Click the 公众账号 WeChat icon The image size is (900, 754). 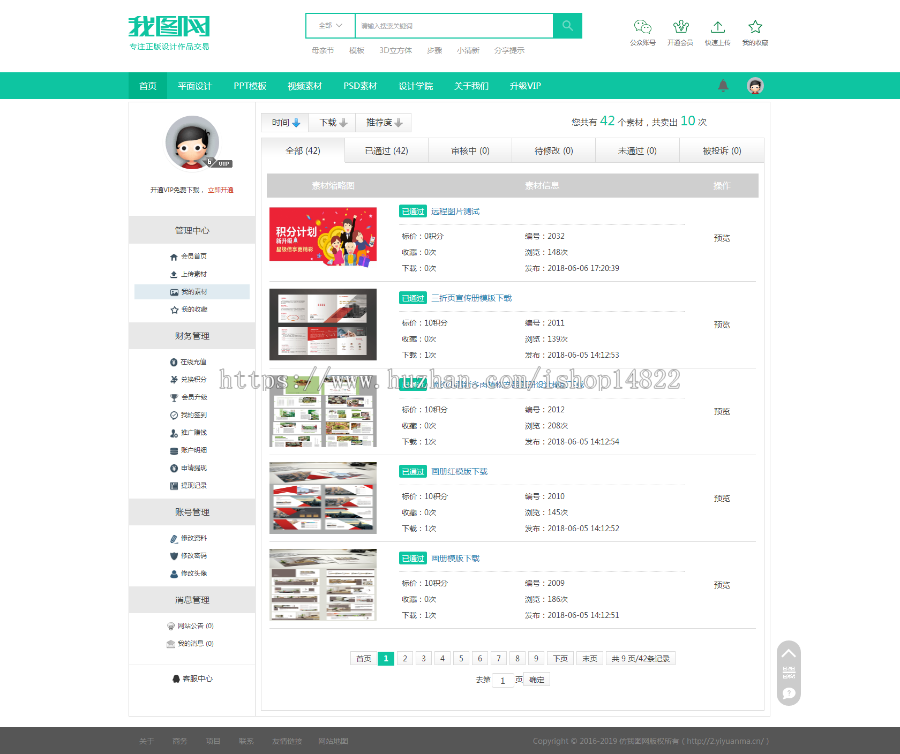click(642, 29)
